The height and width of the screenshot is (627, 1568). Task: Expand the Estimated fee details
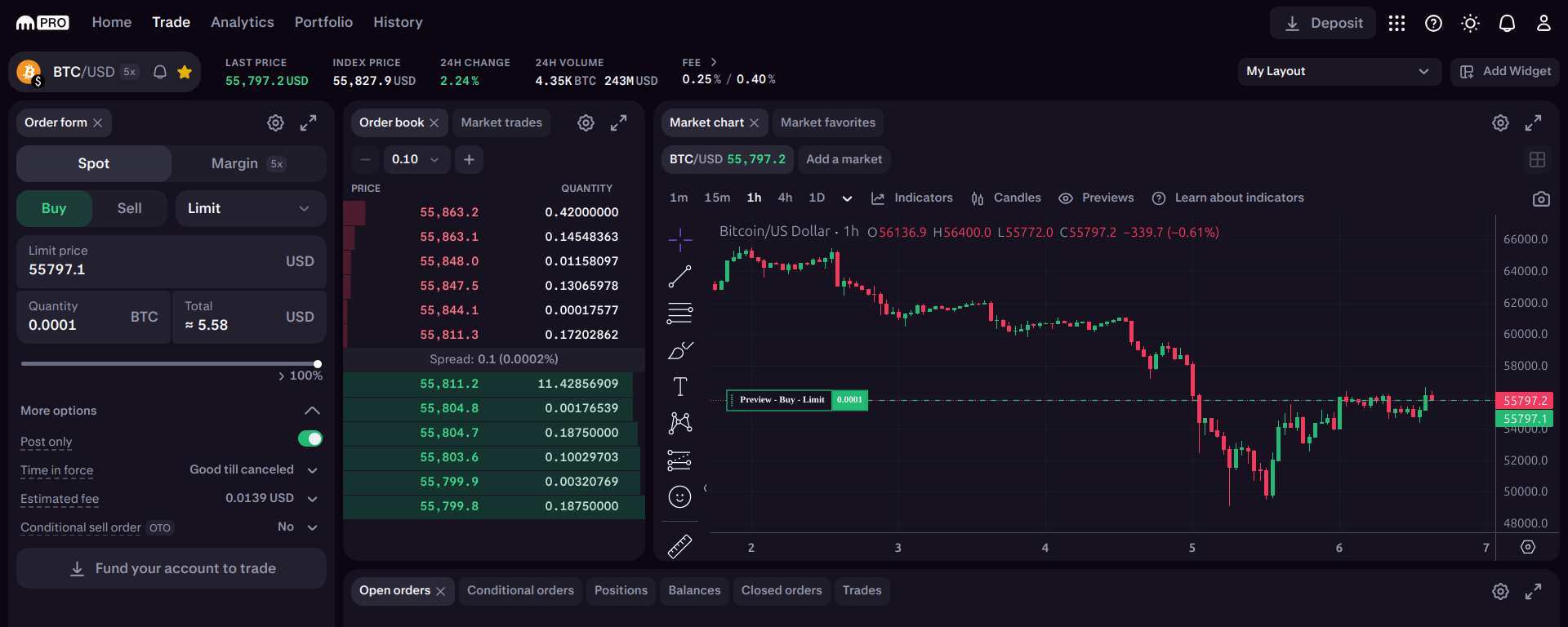(x=312, y=498)
